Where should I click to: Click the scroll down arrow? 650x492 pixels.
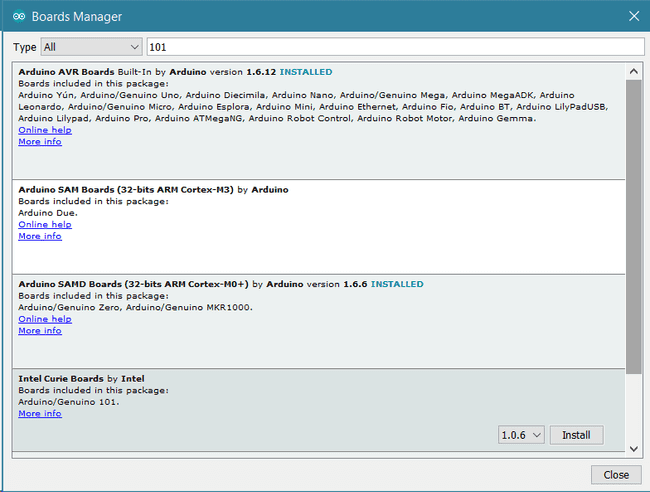tap(633, 449)
